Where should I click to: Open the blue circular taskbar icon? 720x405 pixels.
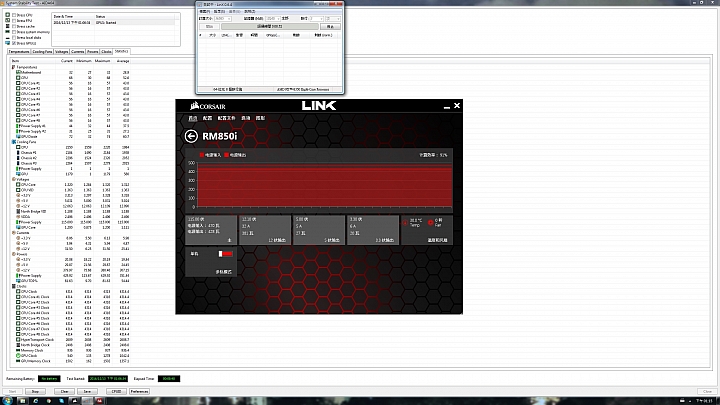[x=35, y=401]
